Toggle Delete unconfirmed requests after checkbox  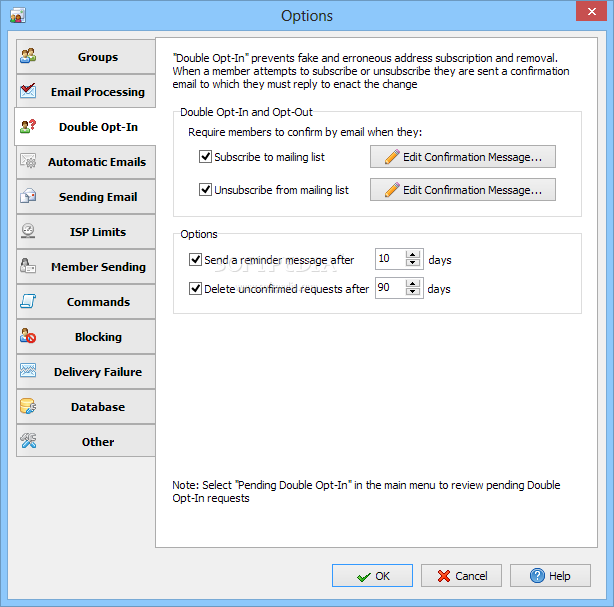195,289
